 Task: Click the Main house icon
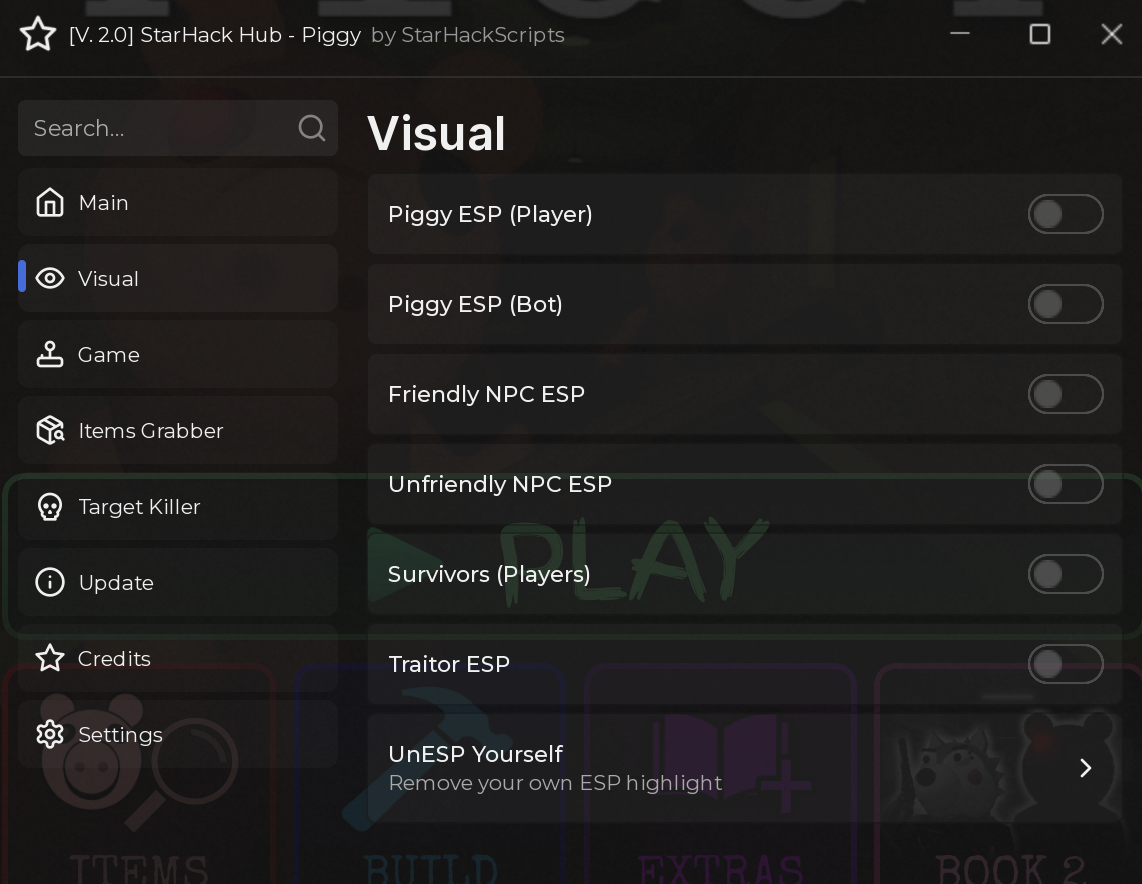50,202
